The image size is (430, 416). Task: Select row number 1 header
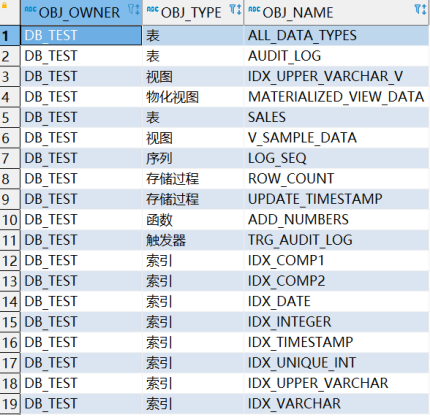pyautogui.click(x=10, y=35)
